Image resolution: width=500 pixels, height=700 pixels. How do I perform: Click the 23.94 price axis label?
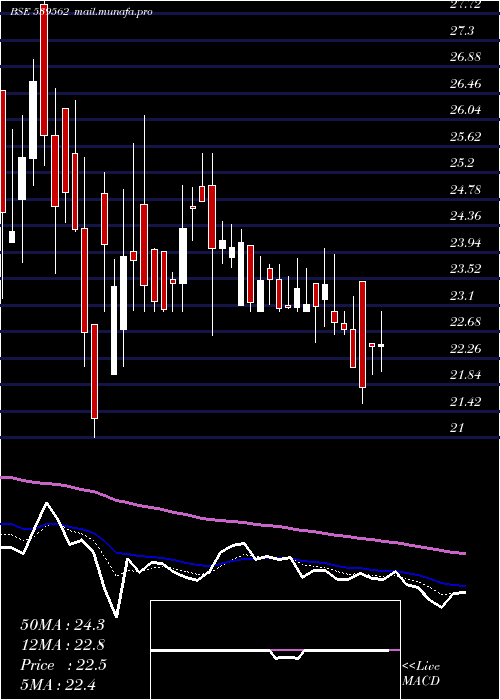(466, 242)
